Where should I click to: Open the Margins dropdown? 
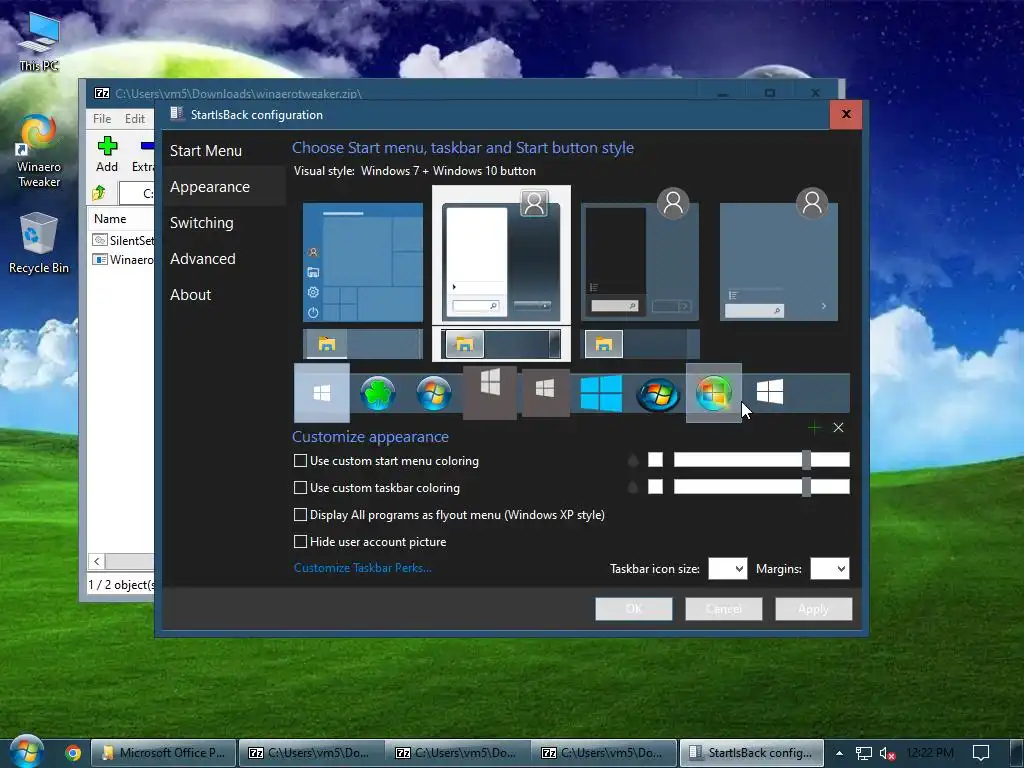point(829,569)
